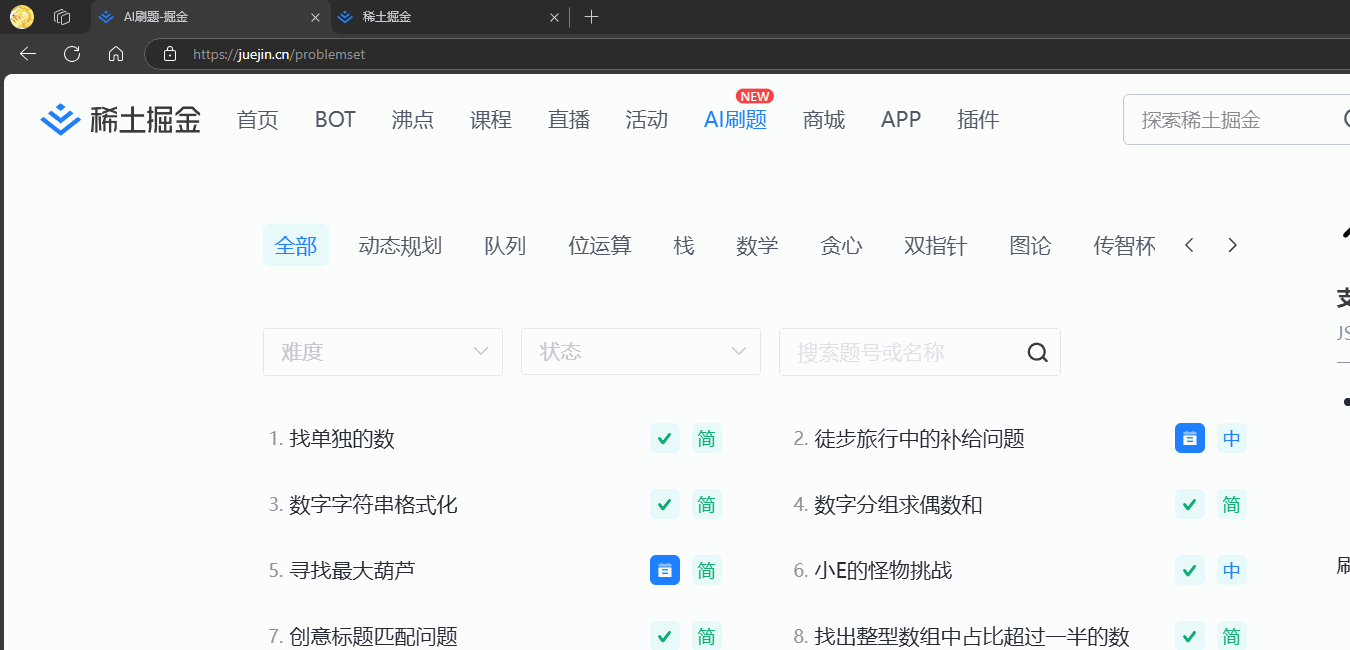The height and width of the screenshot is (650, 1350).
Task: Open the 状态 dropdown
Action: click(640, 352)
